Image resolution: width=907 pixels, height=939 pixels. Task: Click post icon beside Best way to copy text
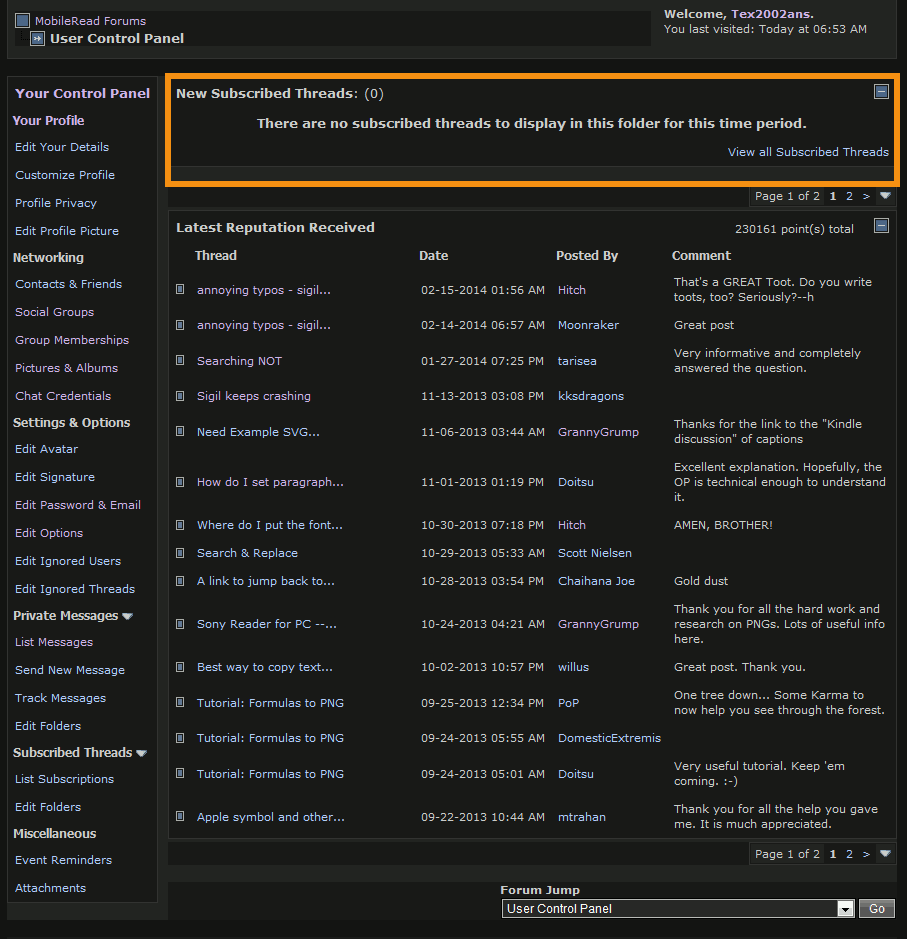click(180, 667)
